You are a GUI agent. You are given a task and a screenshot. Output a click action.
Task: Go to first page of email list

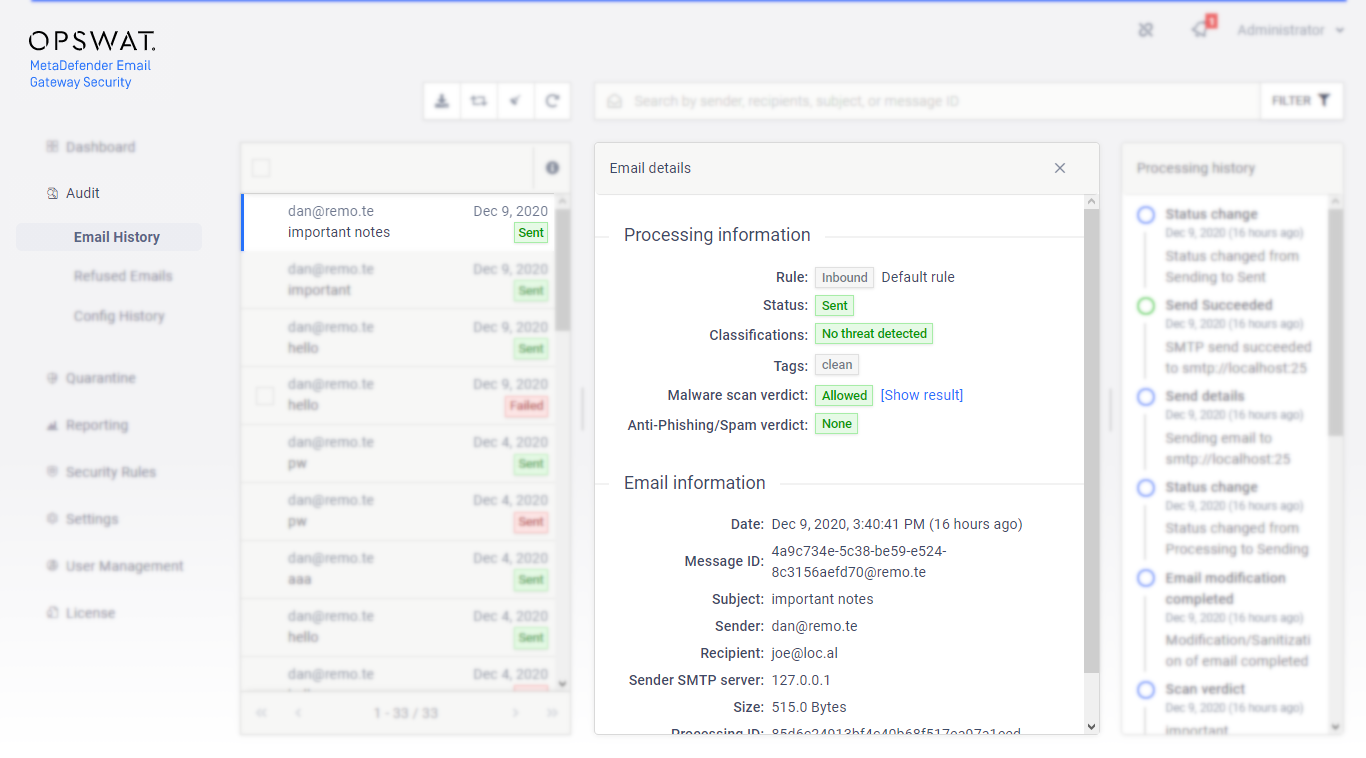point(262,713)
